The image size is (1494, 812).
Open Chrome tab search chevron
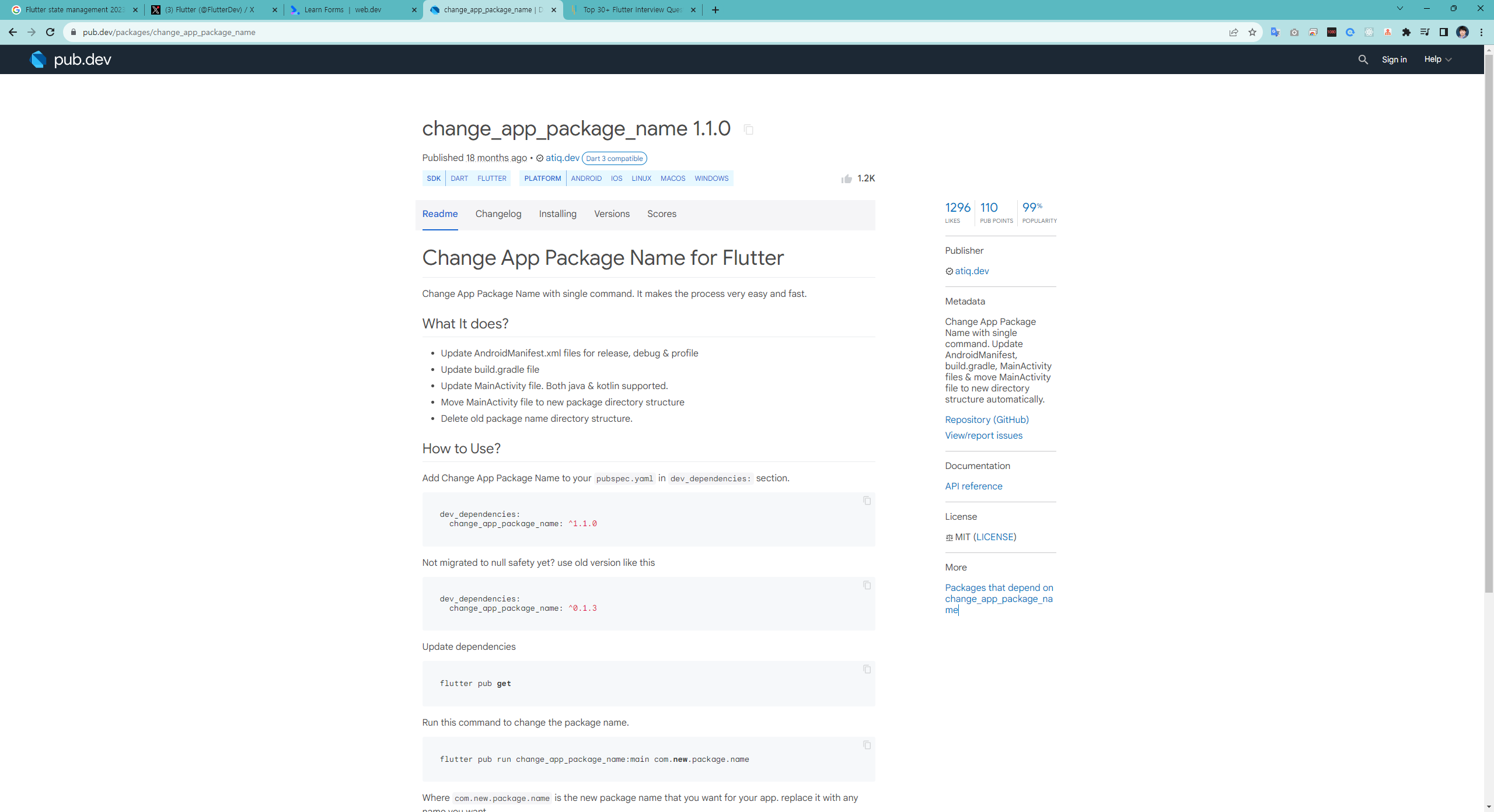pos(1399,9)
